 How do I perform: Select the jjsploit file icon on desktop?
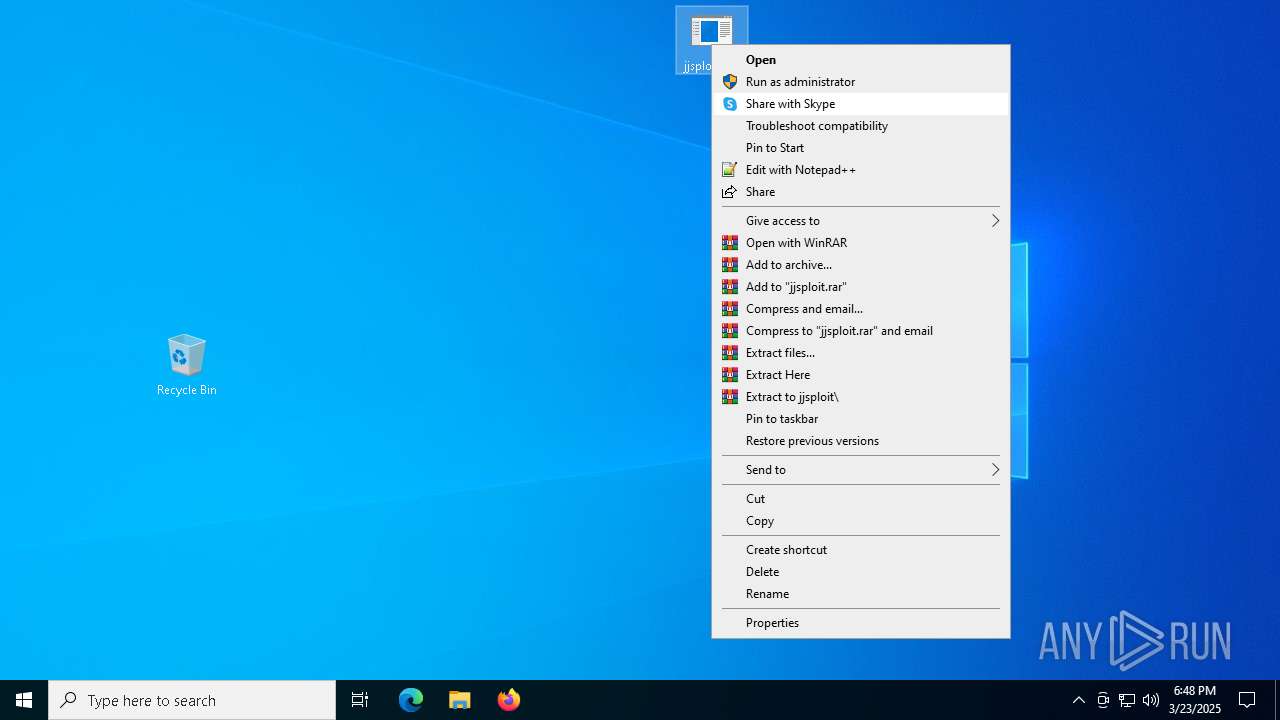(711, 33)
